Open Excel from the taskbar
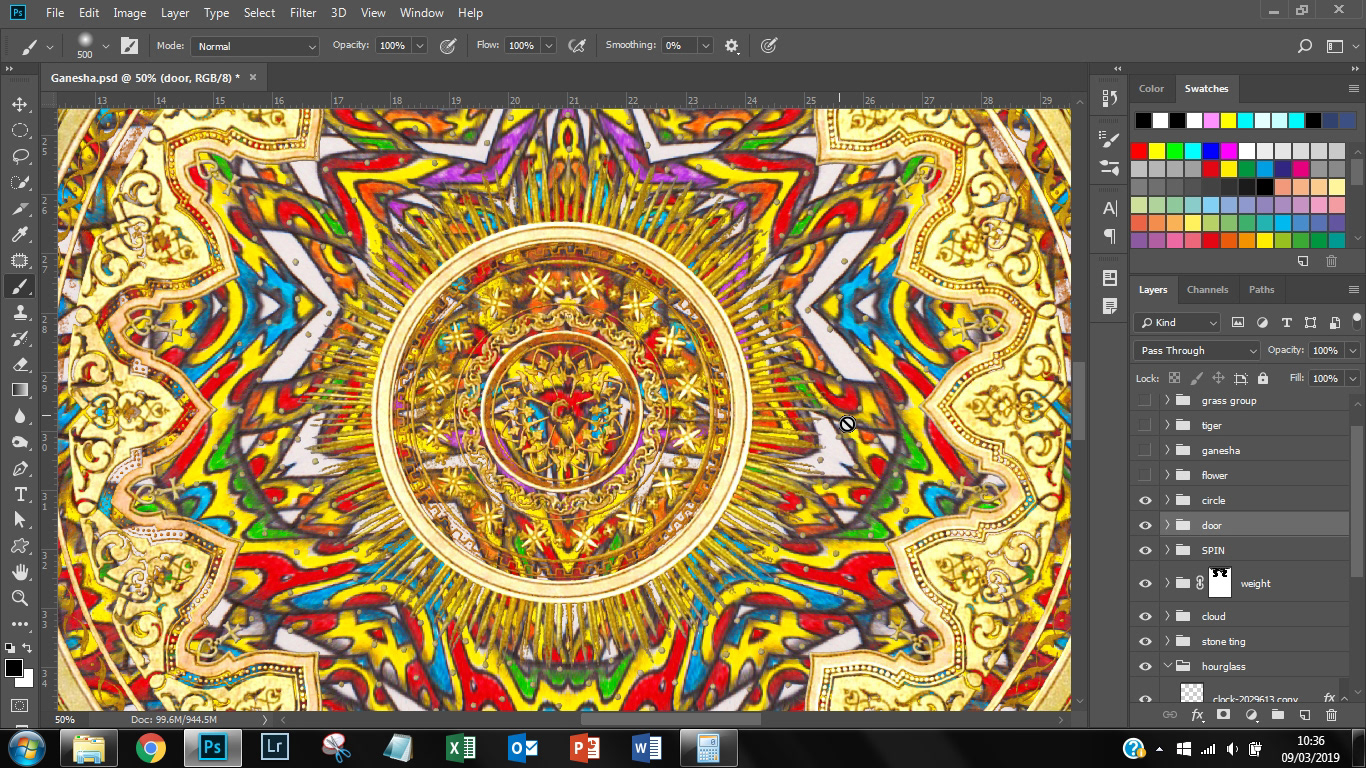Image resolution: width=1366 pixels, height=768 pixels. (460, 748)
